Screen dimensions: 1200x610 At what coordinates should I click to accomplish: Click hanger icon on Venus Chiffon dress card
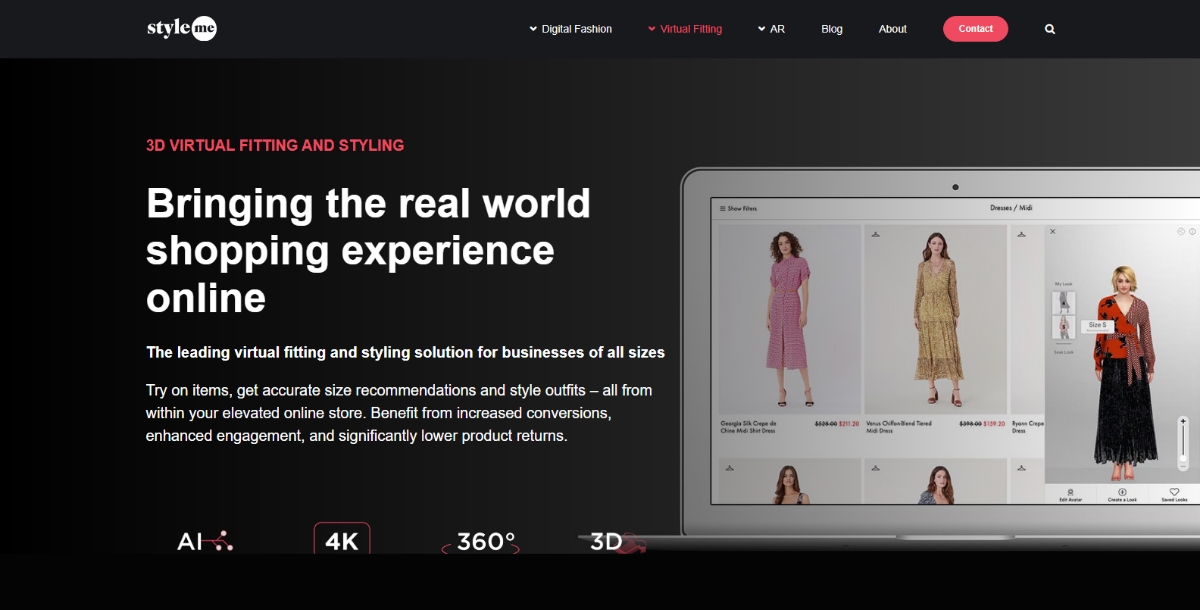tap(876, 233)
